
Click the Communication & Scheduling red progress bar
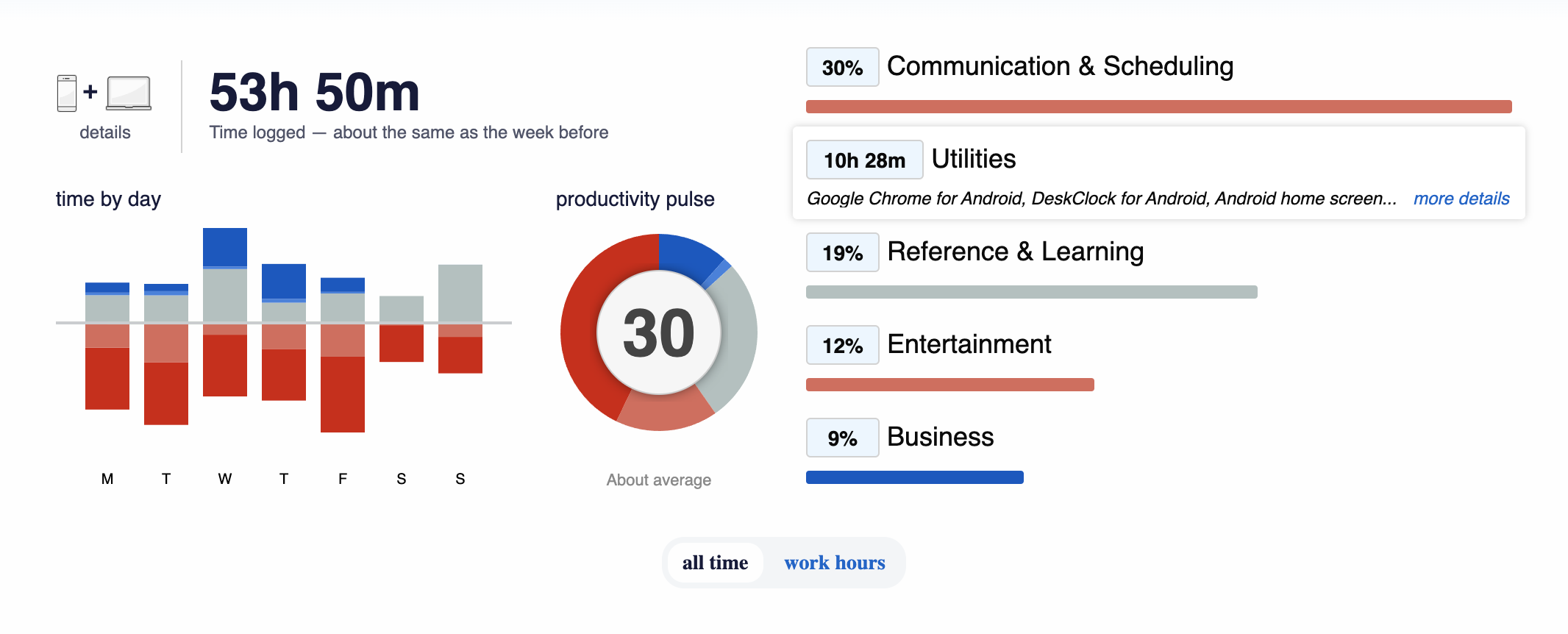coord(1159,107)
